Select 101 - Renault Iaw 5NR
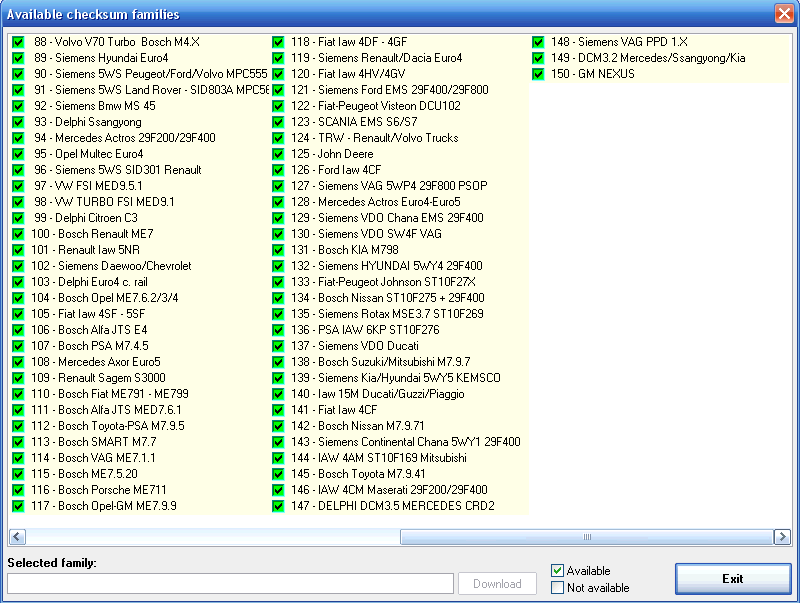Viewport: 800px width, 603px height. tap(85, 250)
